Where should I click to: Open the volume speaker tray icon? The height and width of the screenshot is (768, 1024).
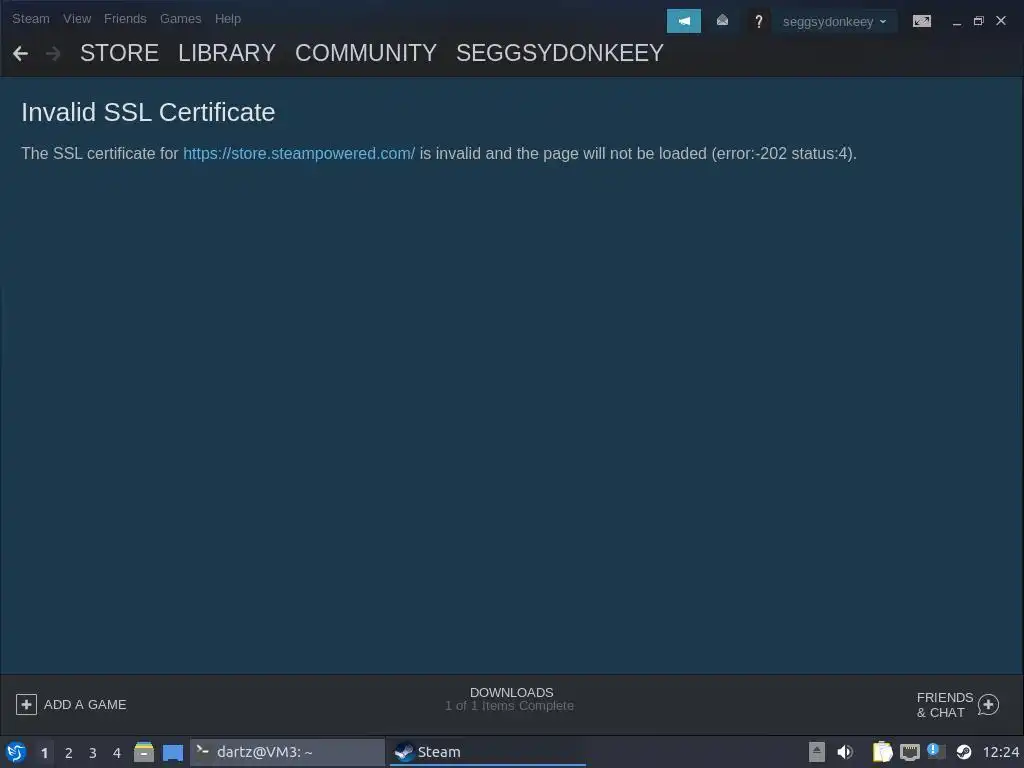coord(845,752)
